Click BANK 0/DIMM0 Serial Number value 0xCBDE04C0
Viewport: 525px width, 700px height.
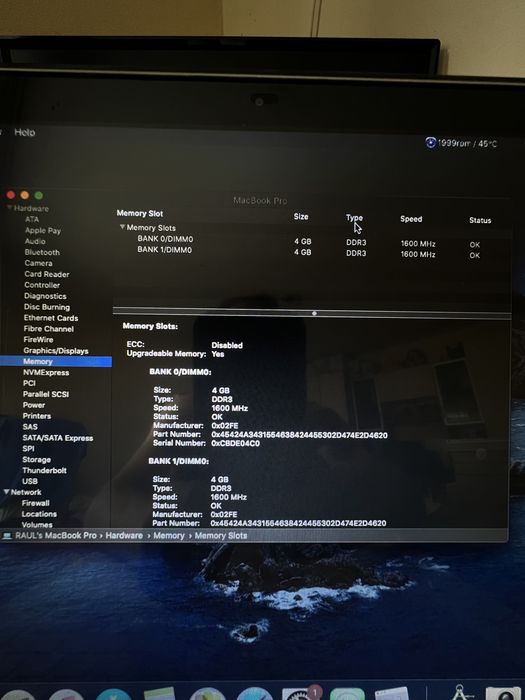[235, 443]
